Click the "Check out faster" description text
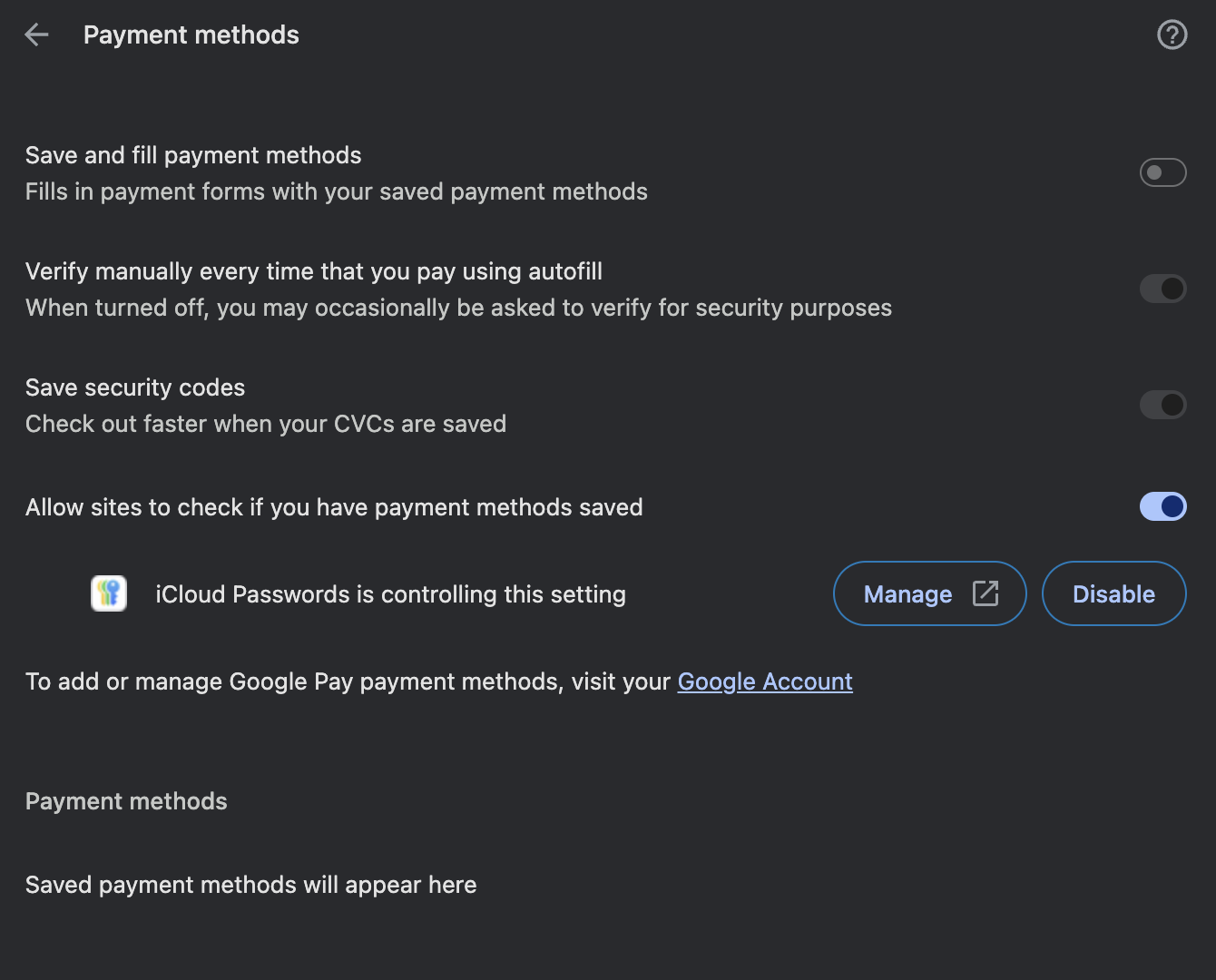This screenshot has height=980, width=1216. coord(266,424)
